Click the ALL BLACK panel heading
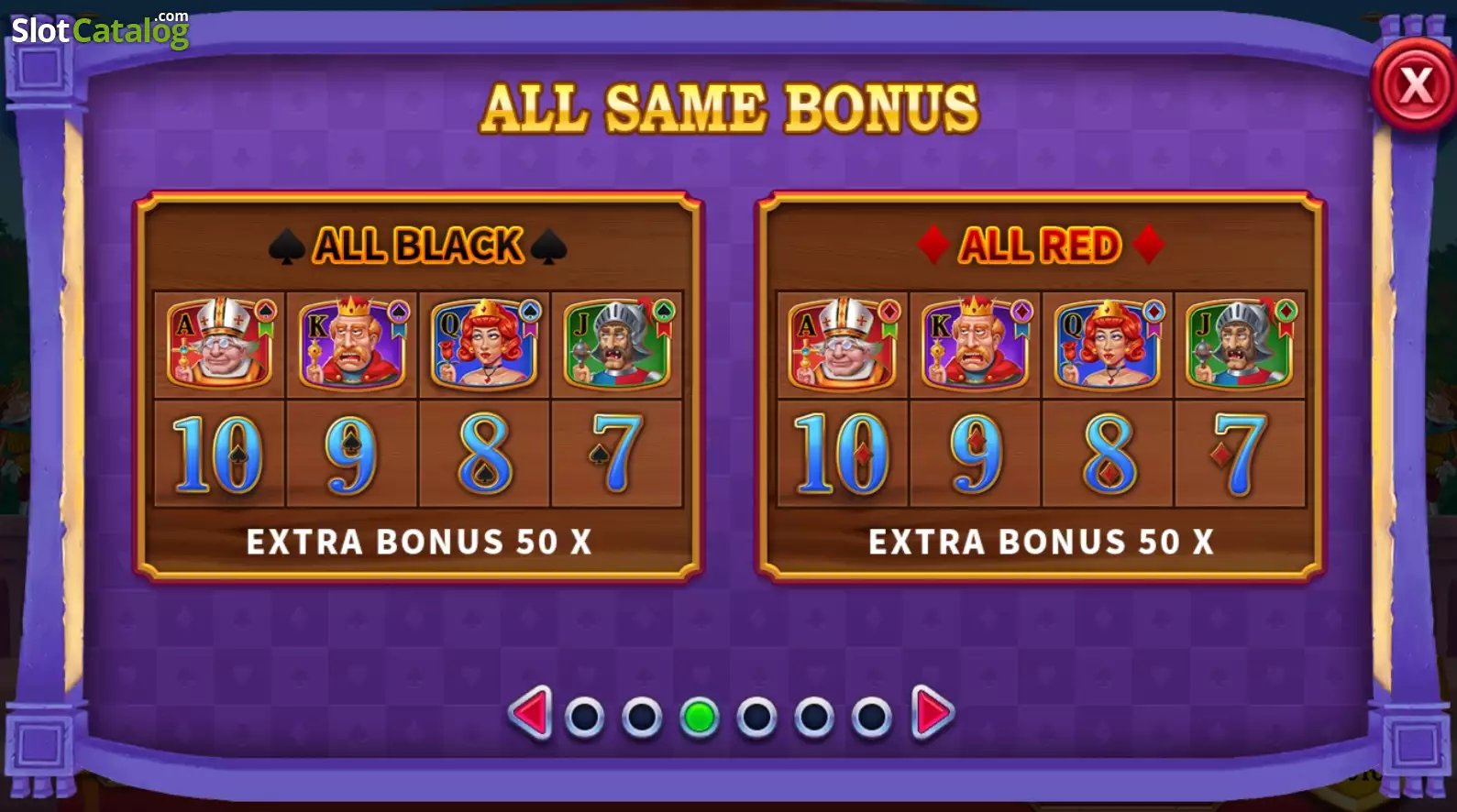 (x=418, y=246)
